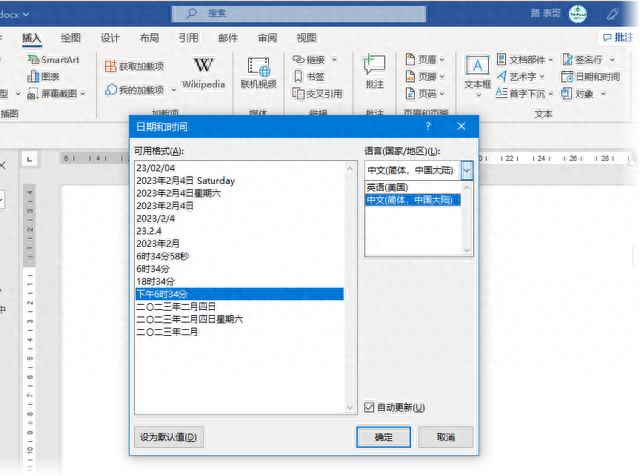Close the Date and Time dialog
The height and width of the screenshot is (476, 640).
point(461,126)
